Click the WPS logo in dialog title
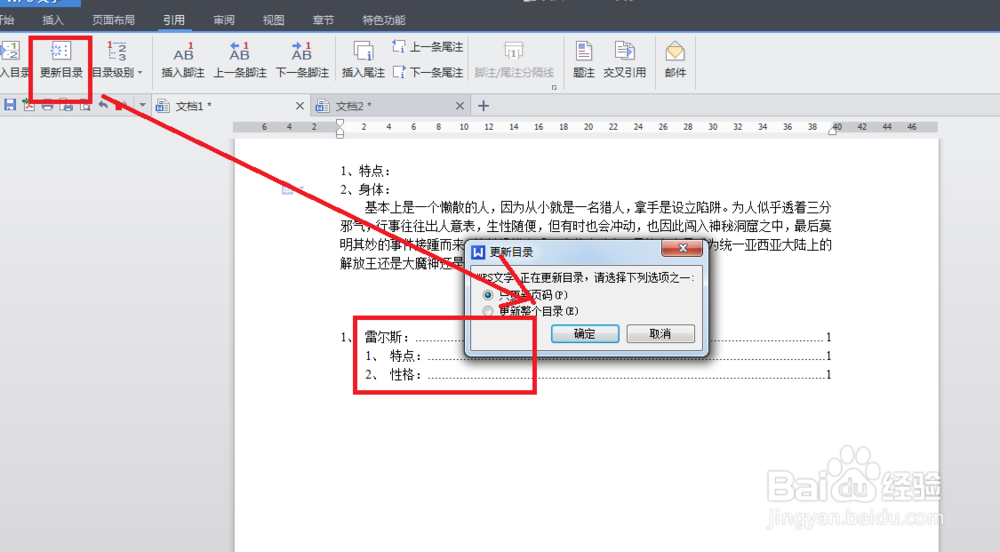This screenshot has height=552, width=1000. [x=478, y=252]
